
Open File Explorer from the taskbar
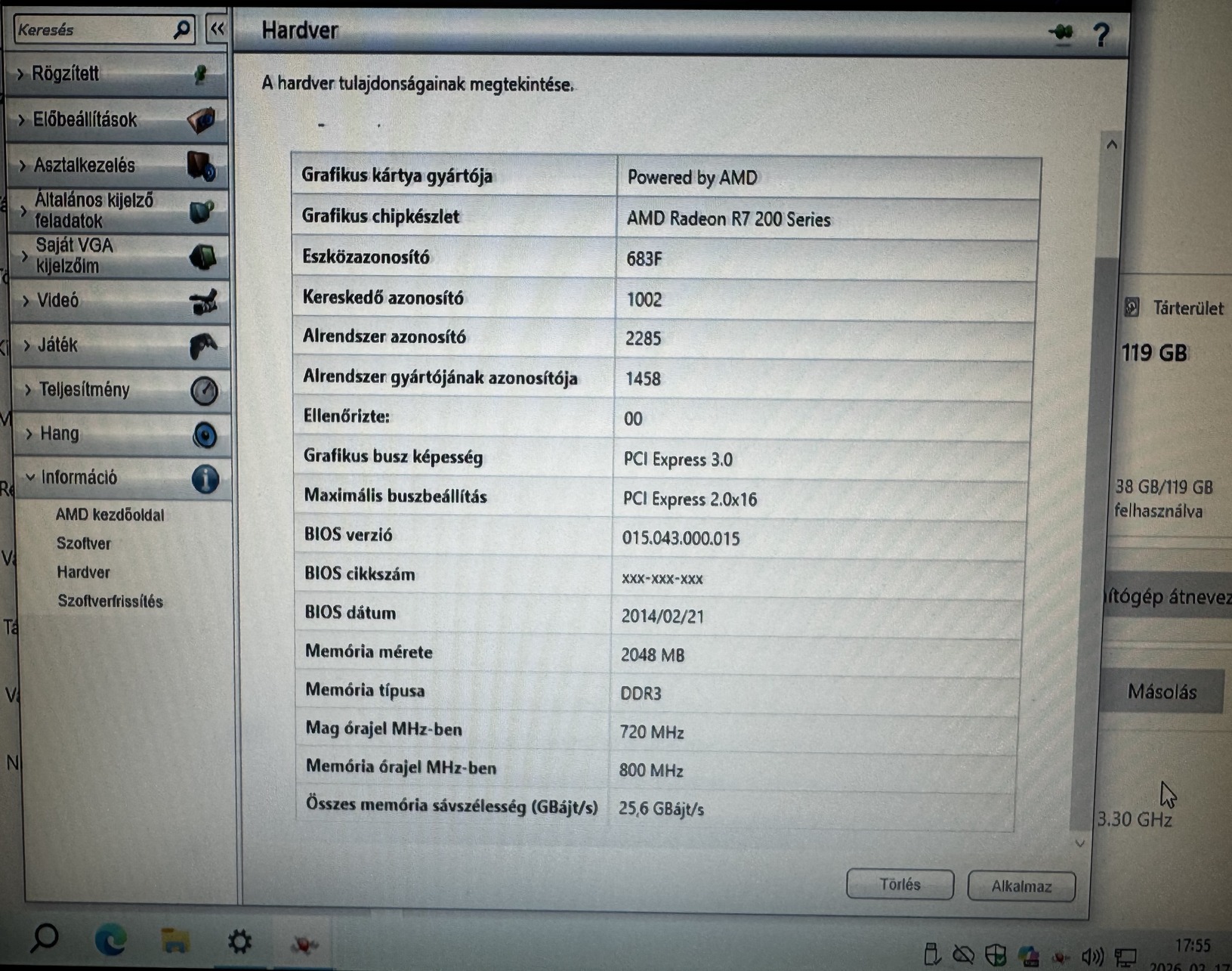175,941
